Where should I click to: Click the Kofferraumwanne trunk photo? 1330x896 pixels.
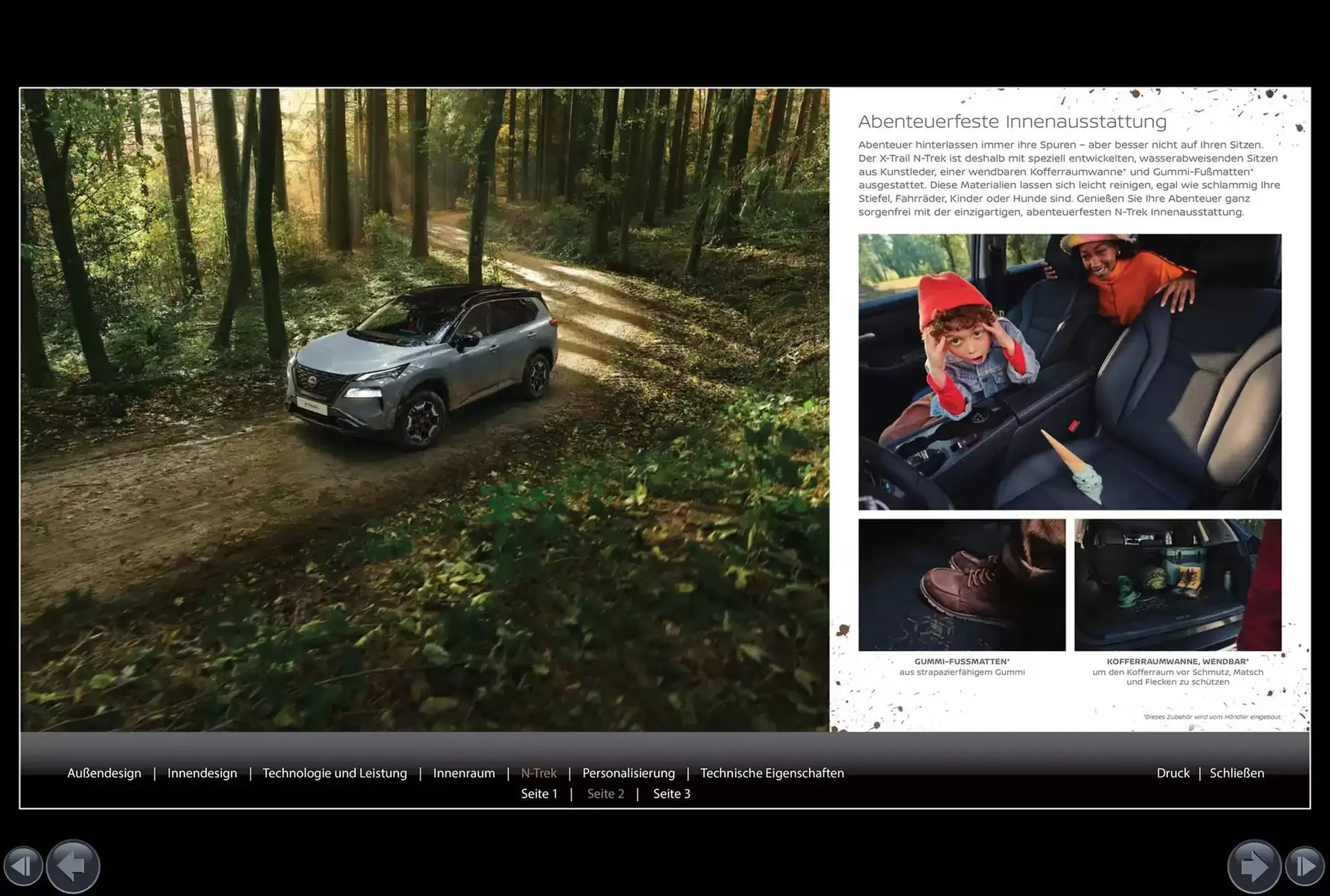point(1178,584)
